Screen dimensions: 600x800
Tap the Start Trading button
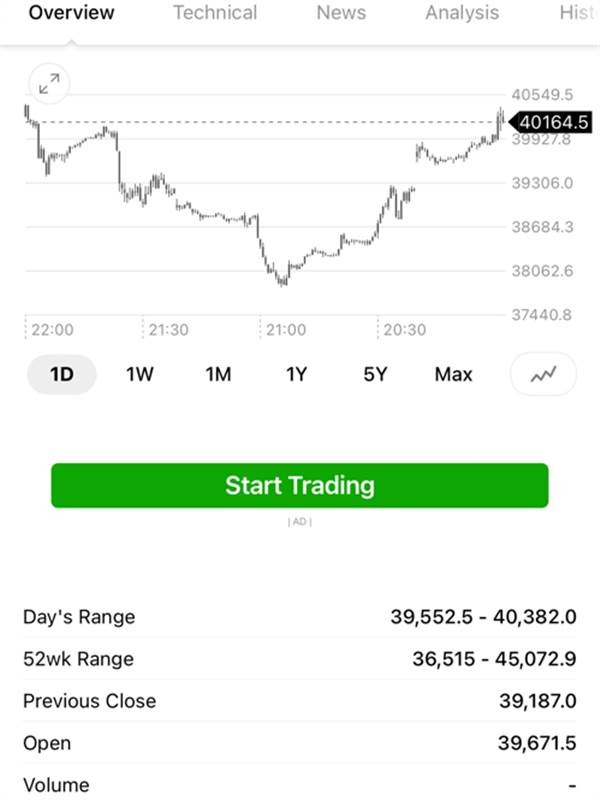click(300, 485)
